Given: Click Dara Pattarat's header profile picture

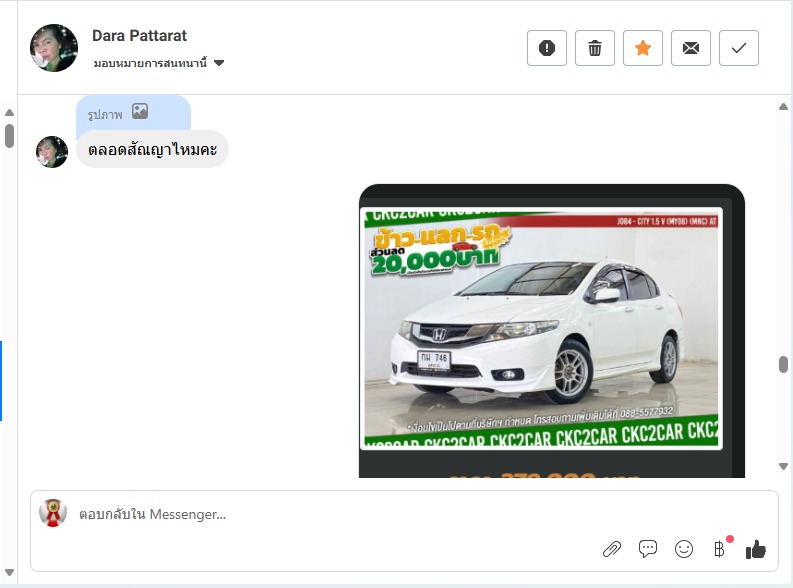Looking at the screenshot, I should (54, 48).
